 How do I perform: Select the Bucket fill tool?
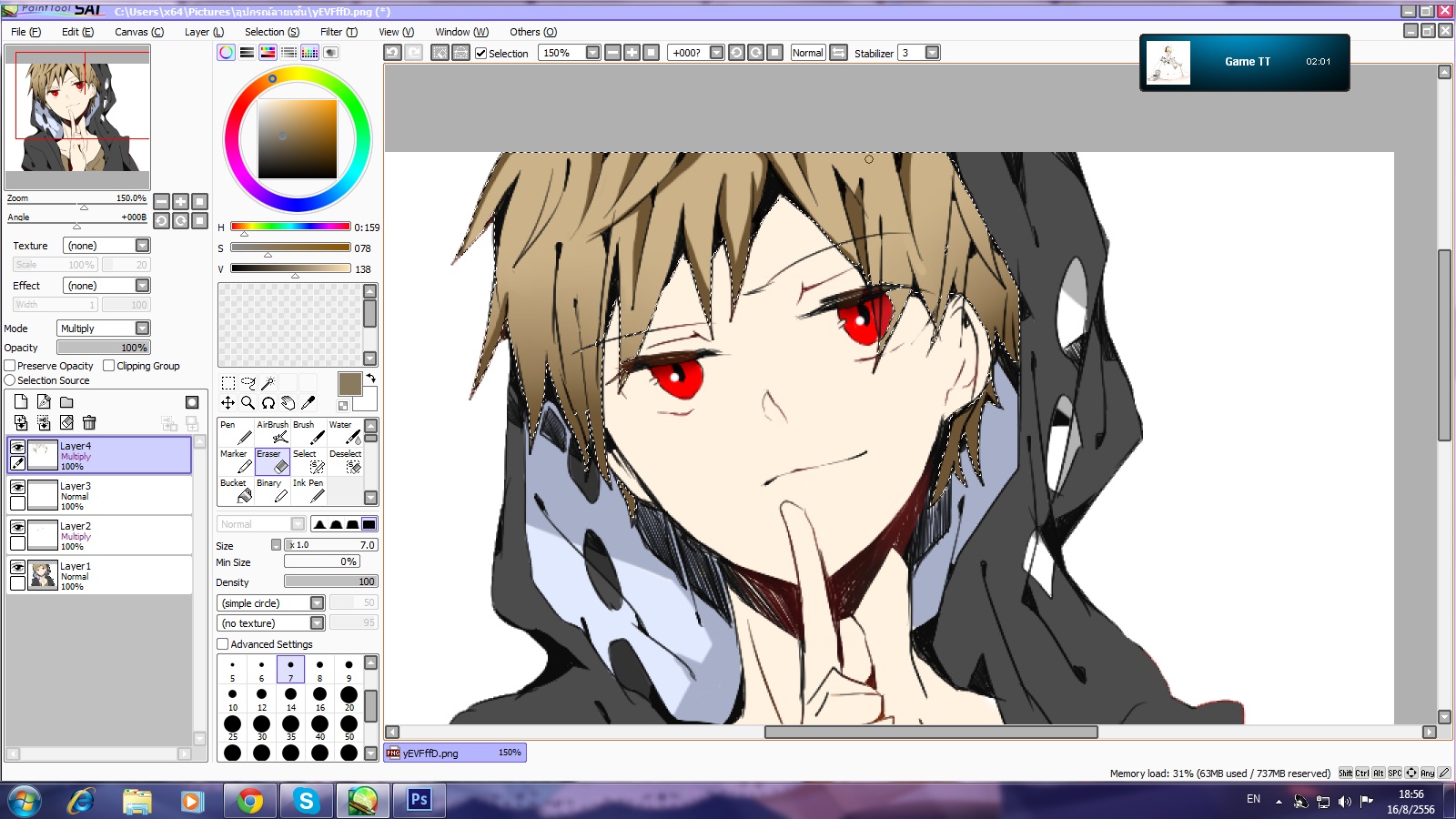[x=236, y=490]
